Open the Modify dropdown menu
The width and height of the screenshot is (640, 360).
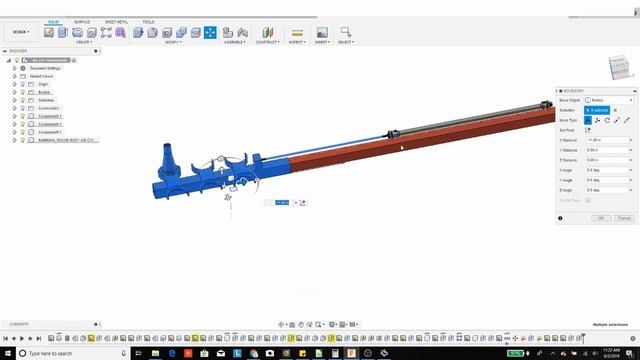(173, 42)
